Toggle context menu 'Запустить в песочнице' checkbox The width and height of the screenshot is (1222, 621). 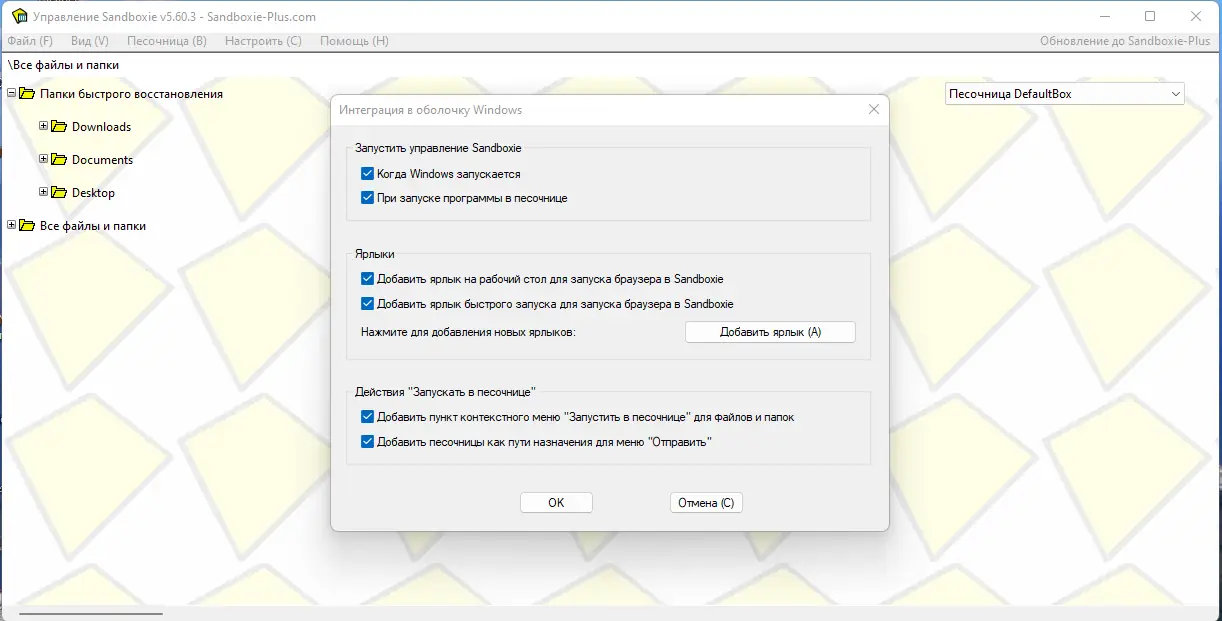[x=367, y=417]
